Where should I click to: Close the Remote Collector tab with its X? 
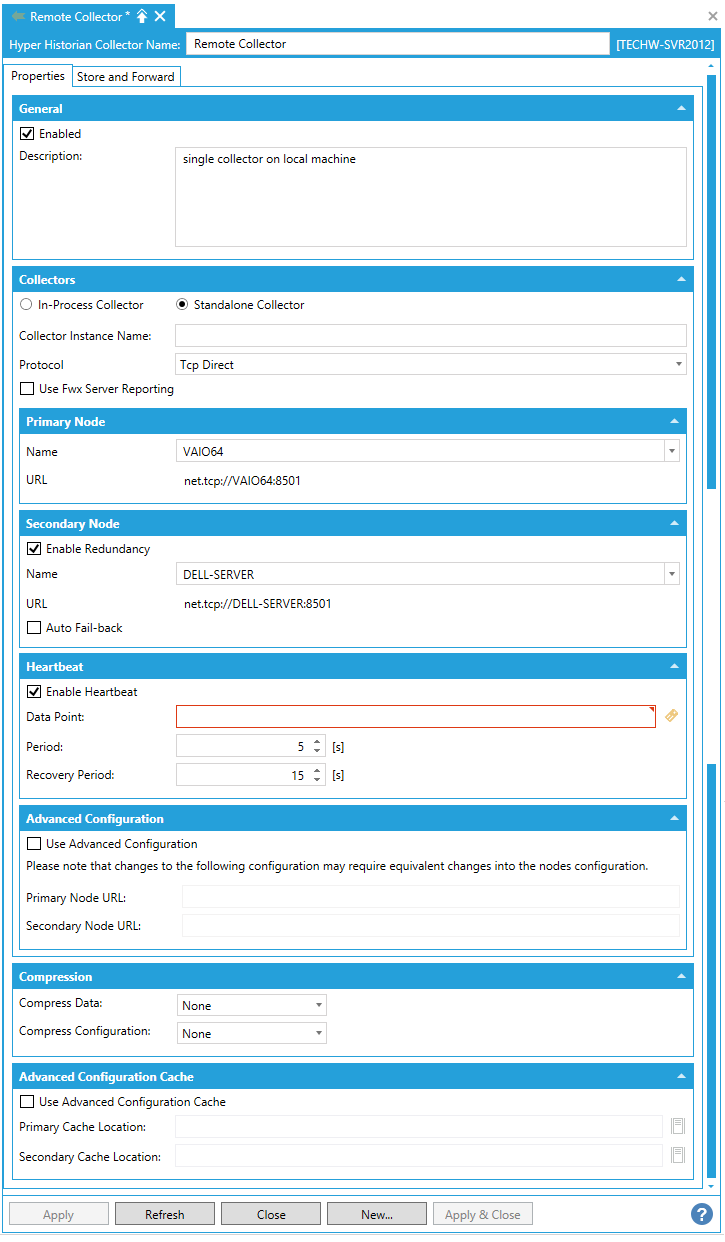pyautogui.click(x=160, y=17)
